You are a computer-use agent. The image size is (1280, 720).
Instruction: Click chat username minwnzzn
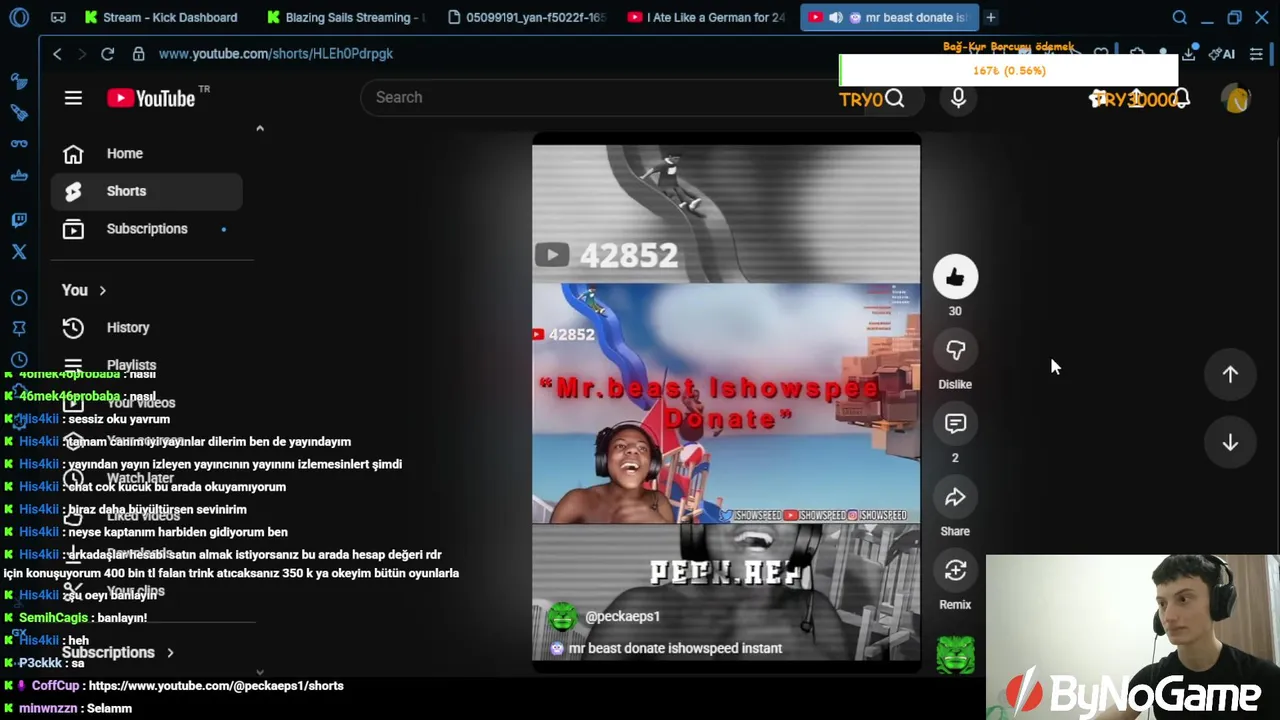(x=50, y=708)
